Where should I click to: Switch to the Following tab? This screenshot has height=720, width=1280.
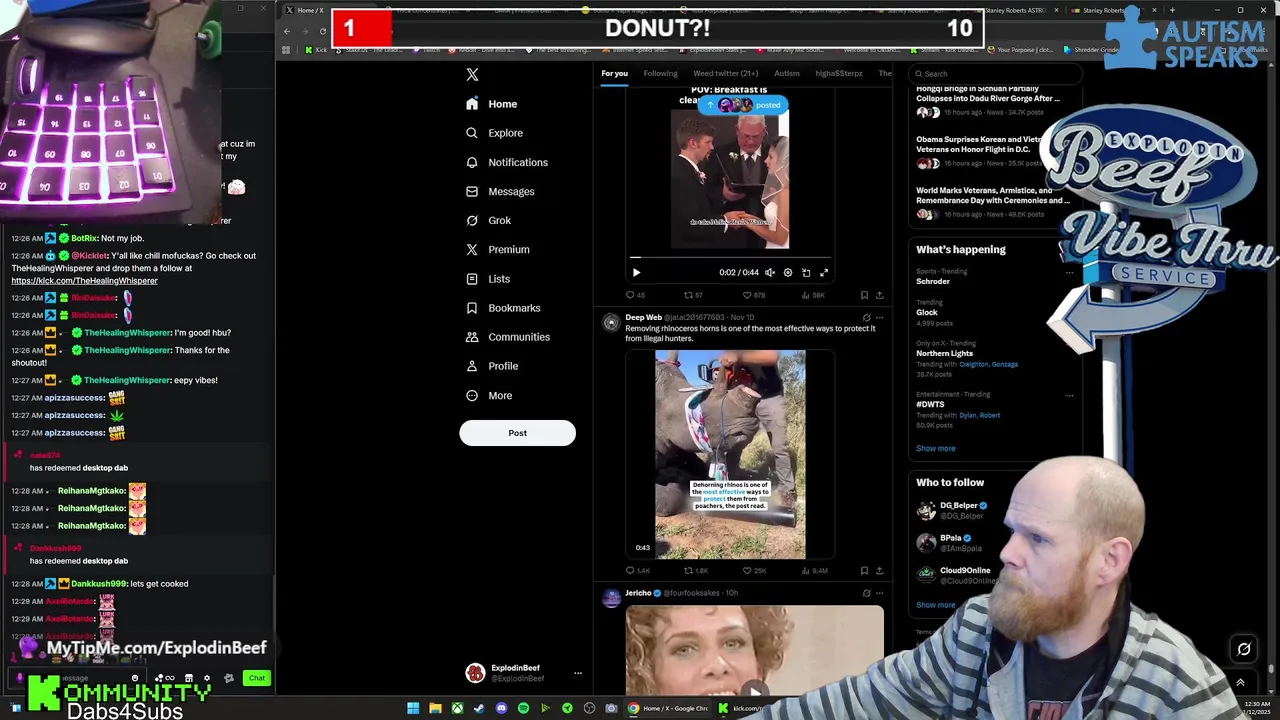[660, 73]
